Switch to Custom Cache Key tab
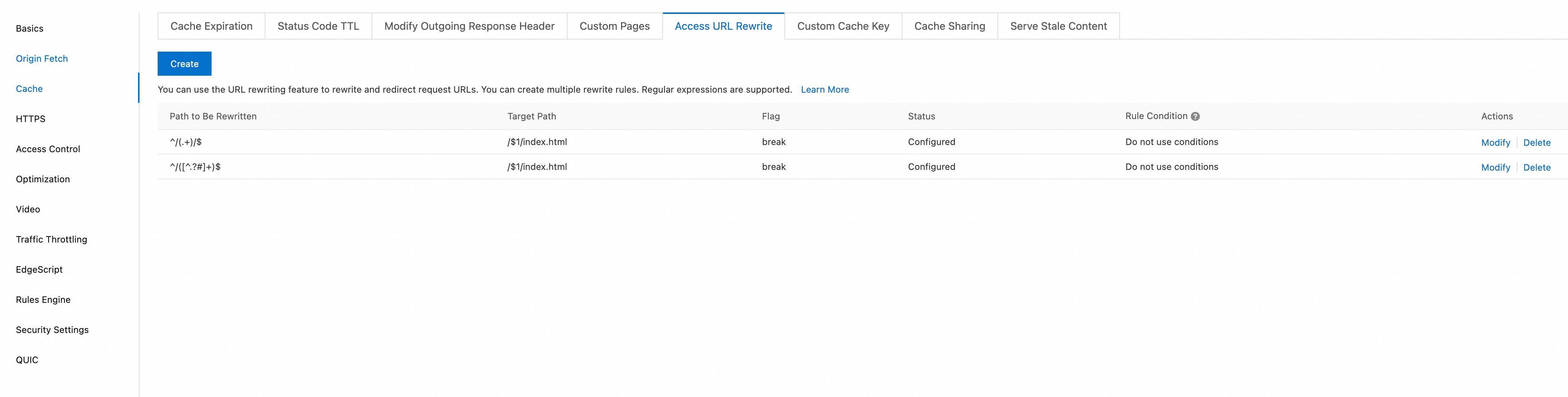This screenshot has height=397, width=1568. coord(842,26)
